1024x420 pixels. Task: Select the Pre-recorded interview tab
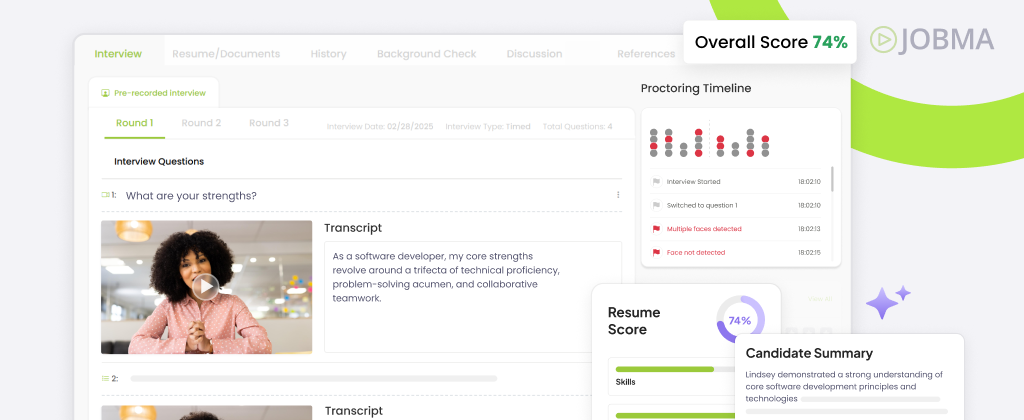[153, 93]
